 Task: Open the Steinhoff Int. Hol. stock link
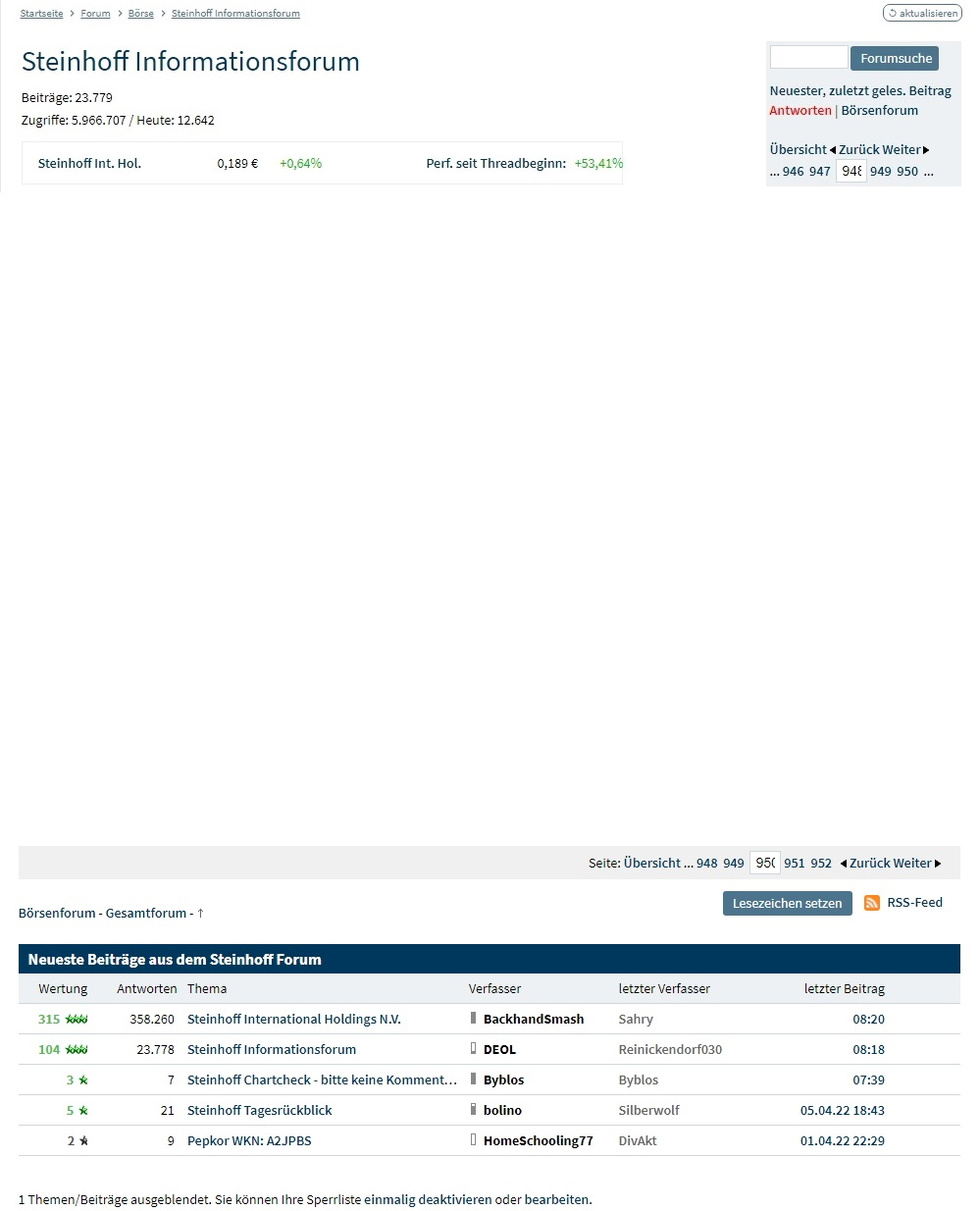(89, 164)
